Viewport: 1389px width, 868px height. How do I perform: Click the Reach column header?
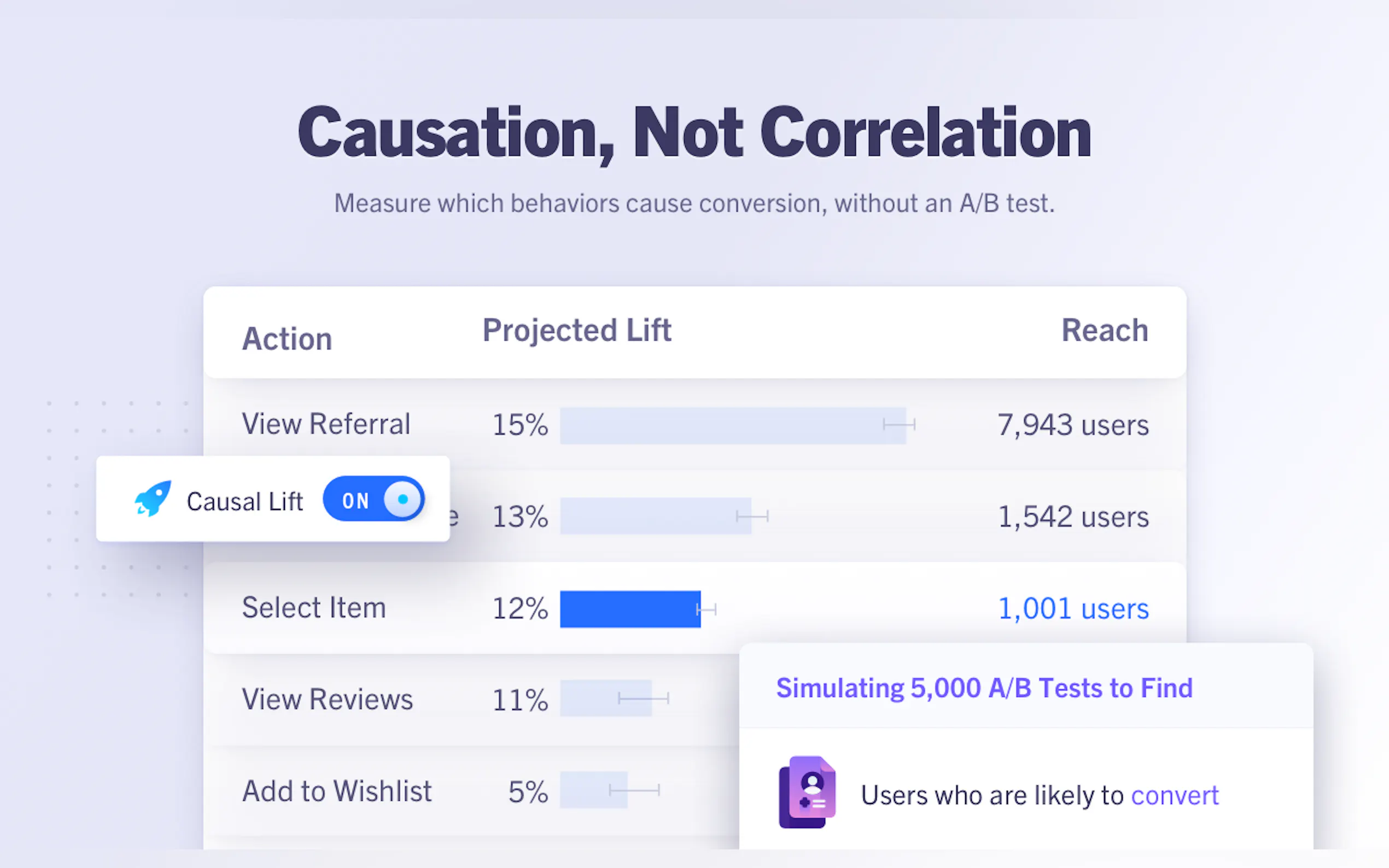click(x=1104, y=331)
